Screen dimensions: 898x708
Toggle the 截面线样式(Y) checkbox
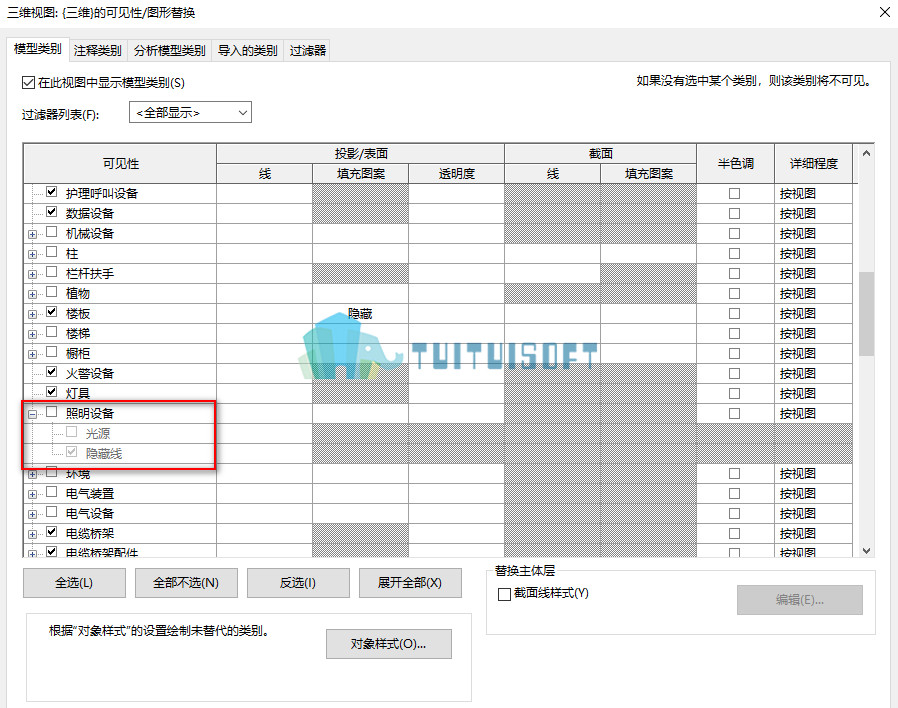click(505, 595)
